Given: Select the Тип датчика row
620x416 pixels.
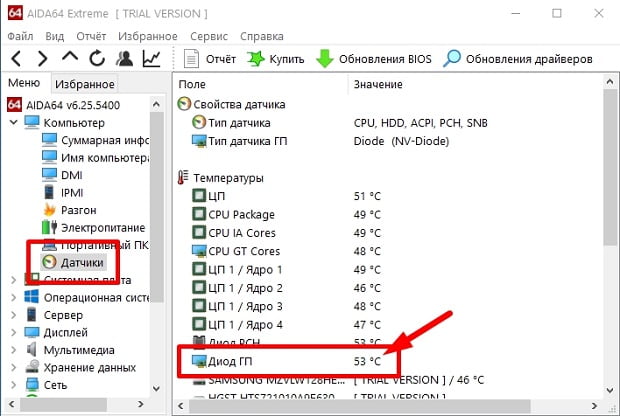Looking at the screenshot, I should [x=339, y=123].
